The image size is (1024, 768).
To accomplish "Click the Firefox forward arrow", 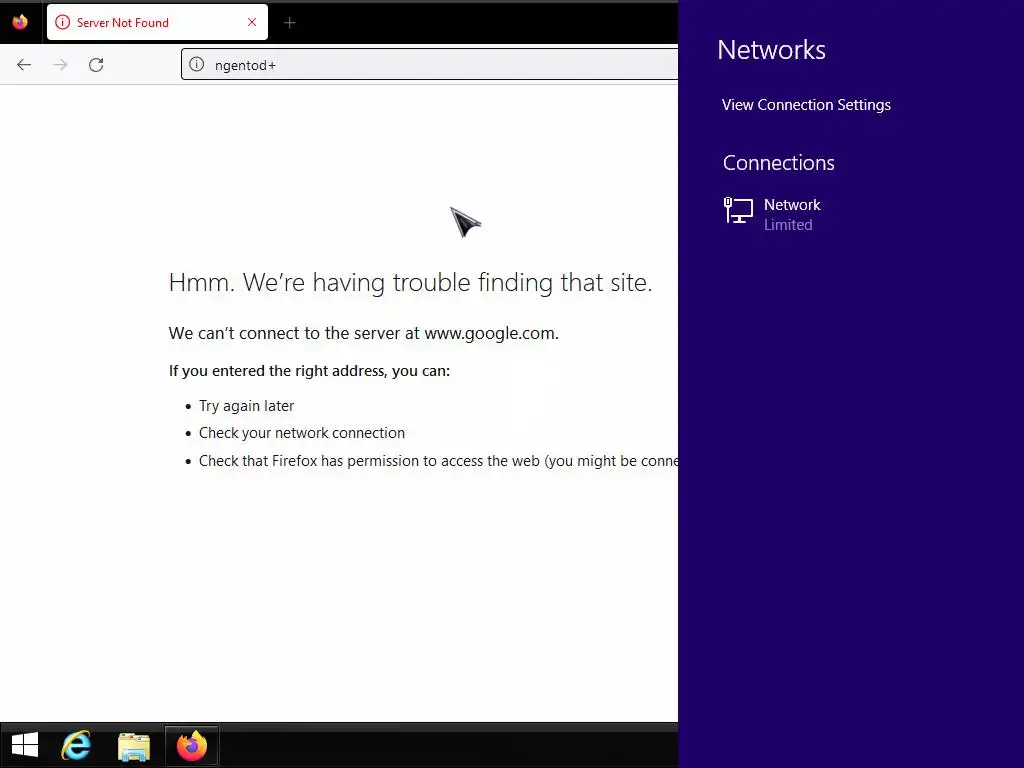I will tap(60, 65).
